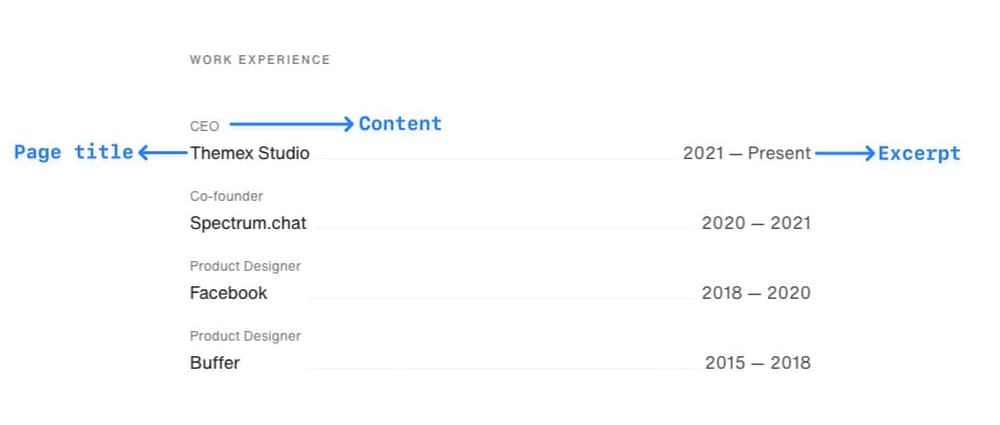Click the 2020 — 2021 date range
This screenshot has width=1000, height=425.
(756, 223)
